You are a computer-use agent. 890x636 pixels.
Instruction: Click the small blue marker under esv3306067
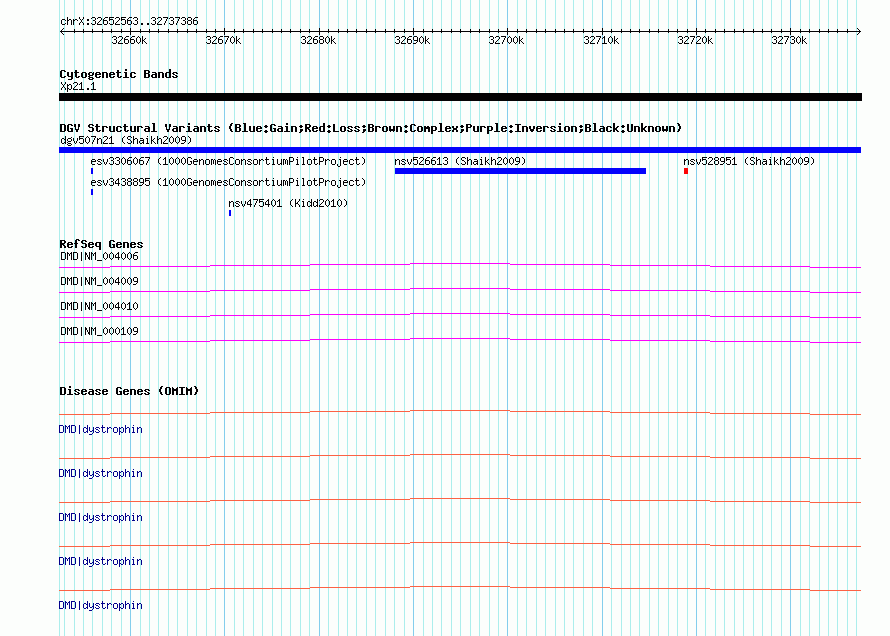[x=92, y=171]
